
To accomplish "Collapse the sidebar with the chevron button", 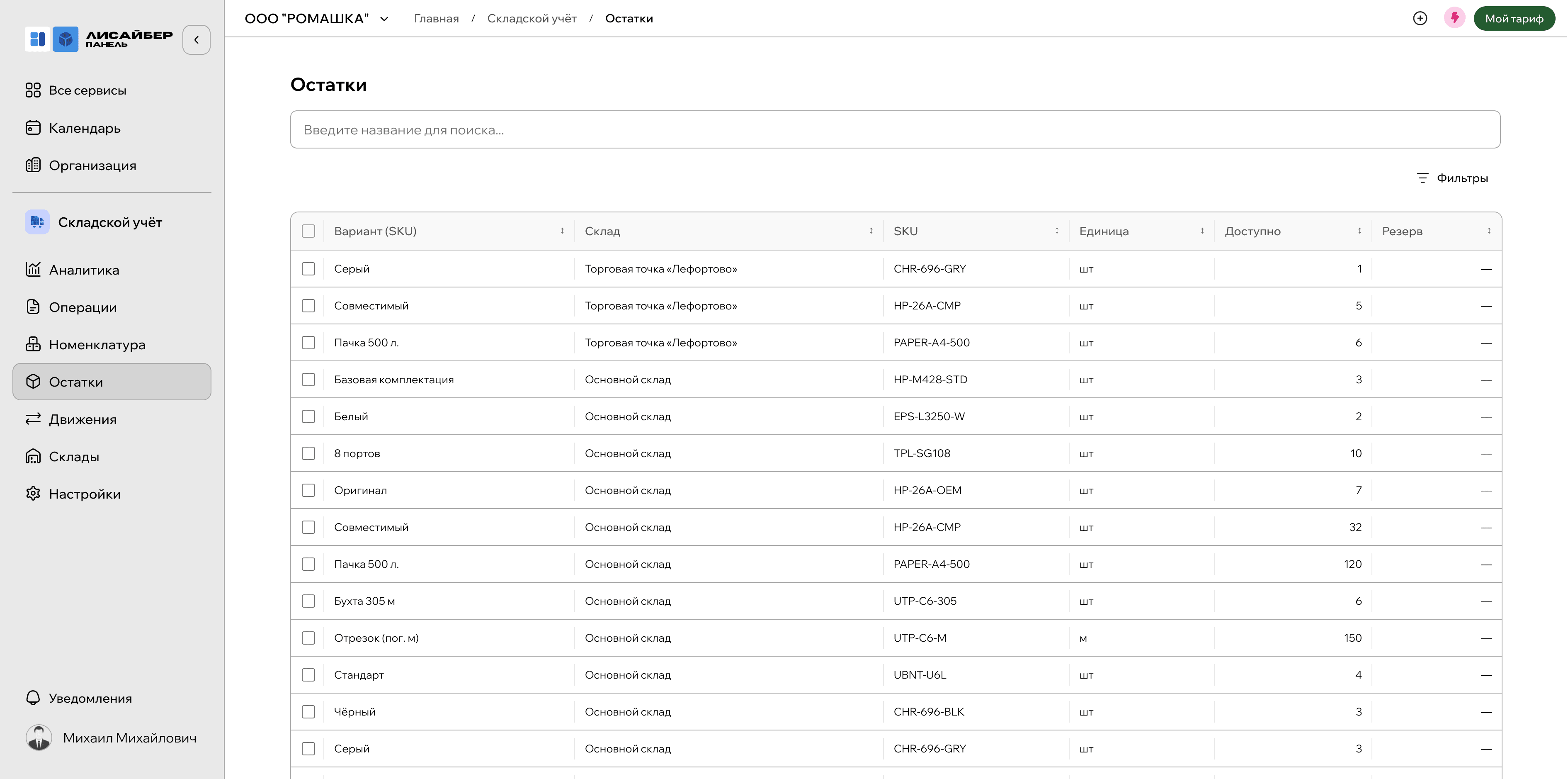I will 196,39.
